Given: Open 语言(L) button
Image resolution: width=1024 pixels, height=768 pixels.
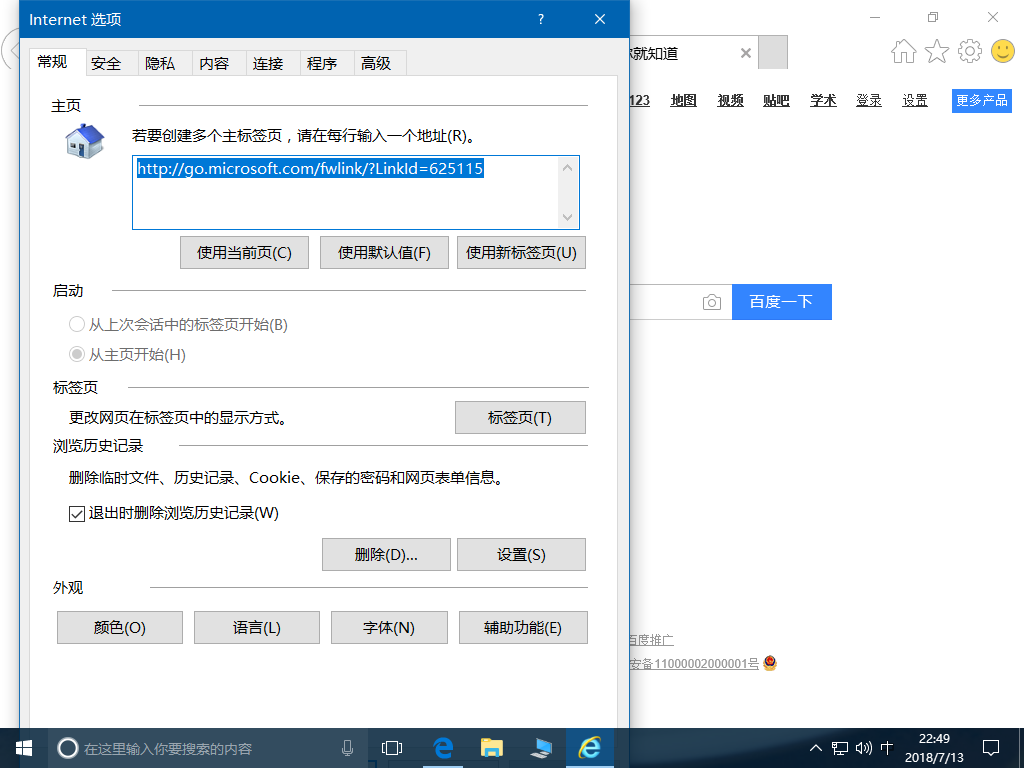Looking at the screenshot, I should 257,628.
